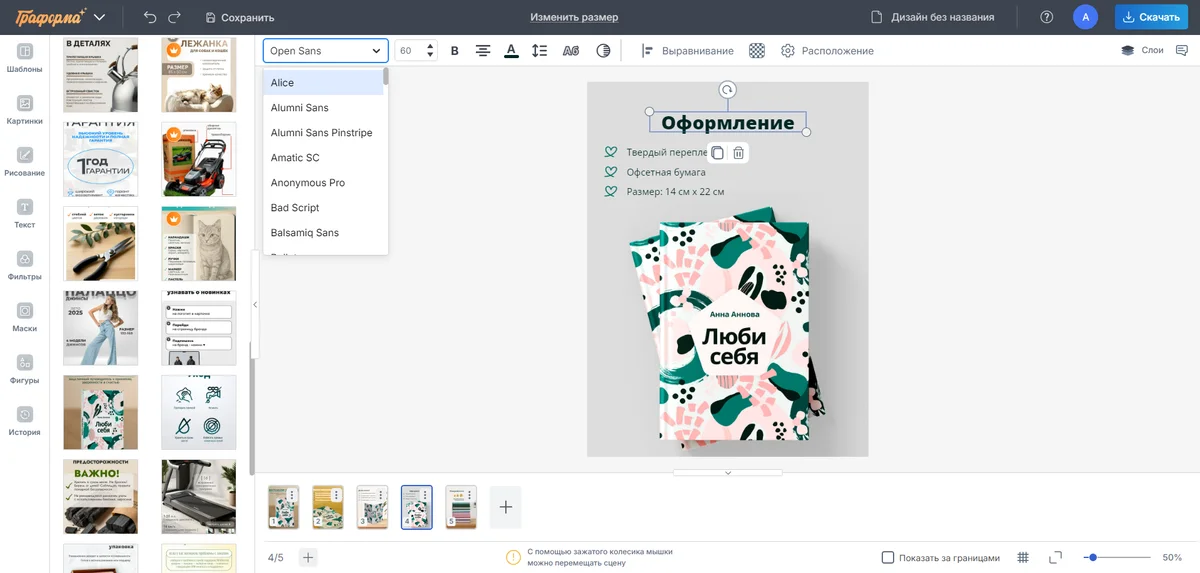Viewport: 1200px width, 573px height.
Task: Choose the Alice font from list
Action: click(323, 83)
